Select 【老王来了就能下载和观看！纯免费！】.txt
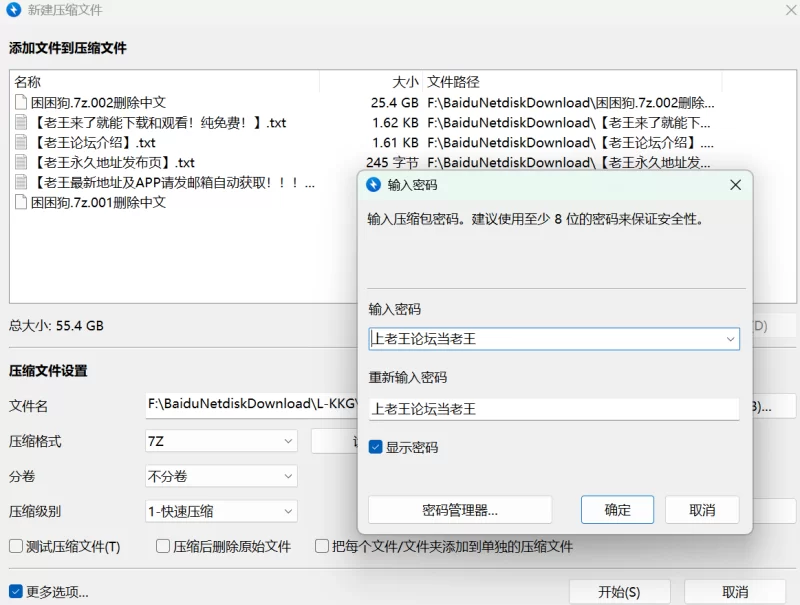This screenshot has width=800, height=605. pos(159,122)
